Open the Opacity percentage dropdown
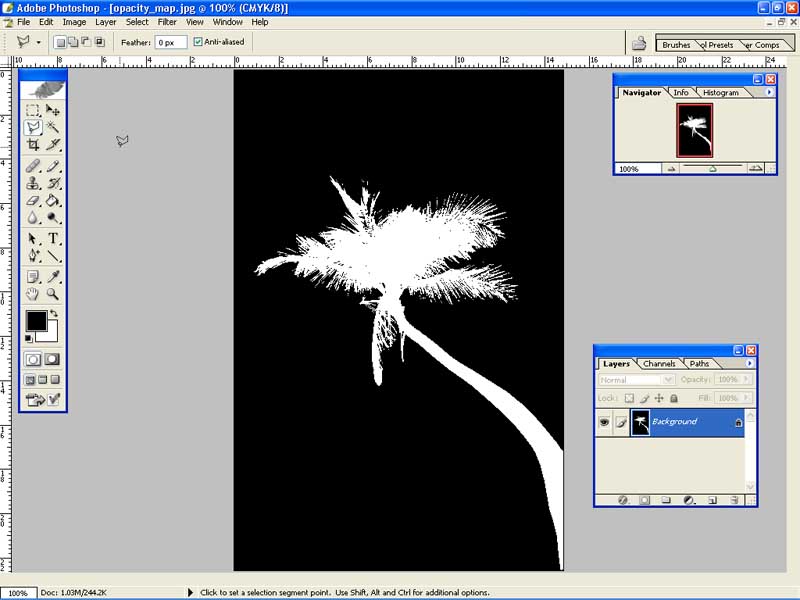800x600 pixels. 744,380
